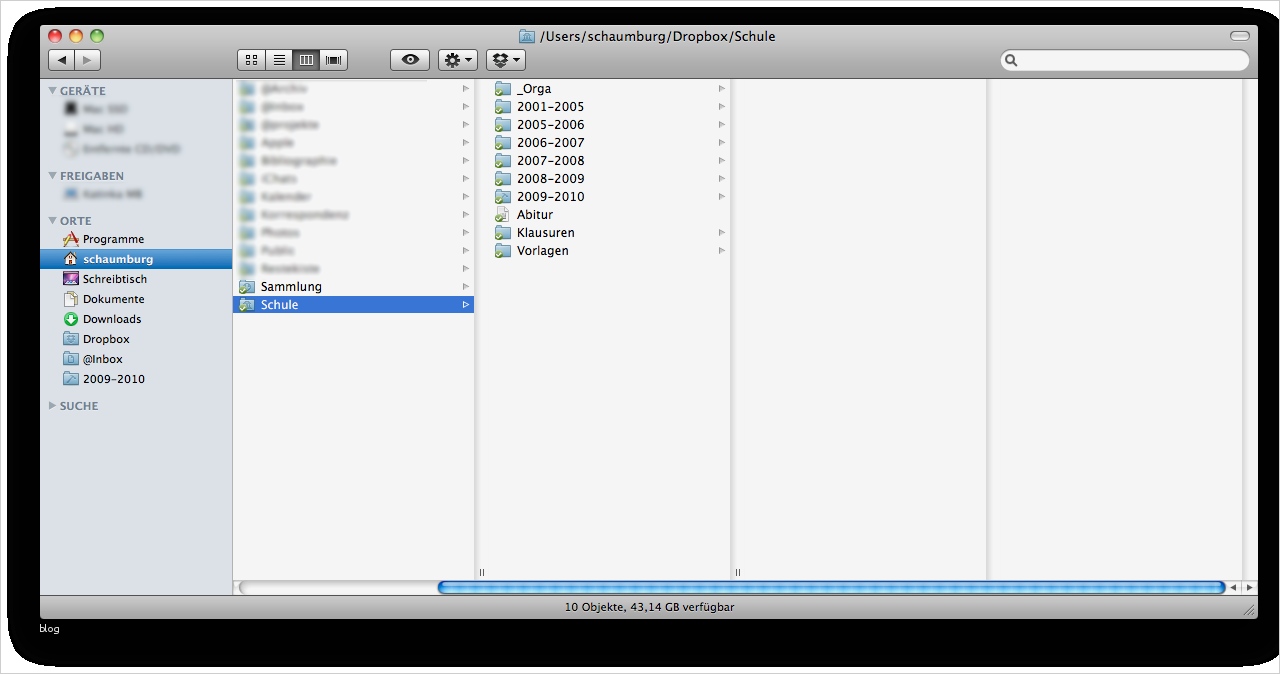Click the schaumburg home icon
The width and height of the screenshot is (1280, 674).
[x=70, y=259]
